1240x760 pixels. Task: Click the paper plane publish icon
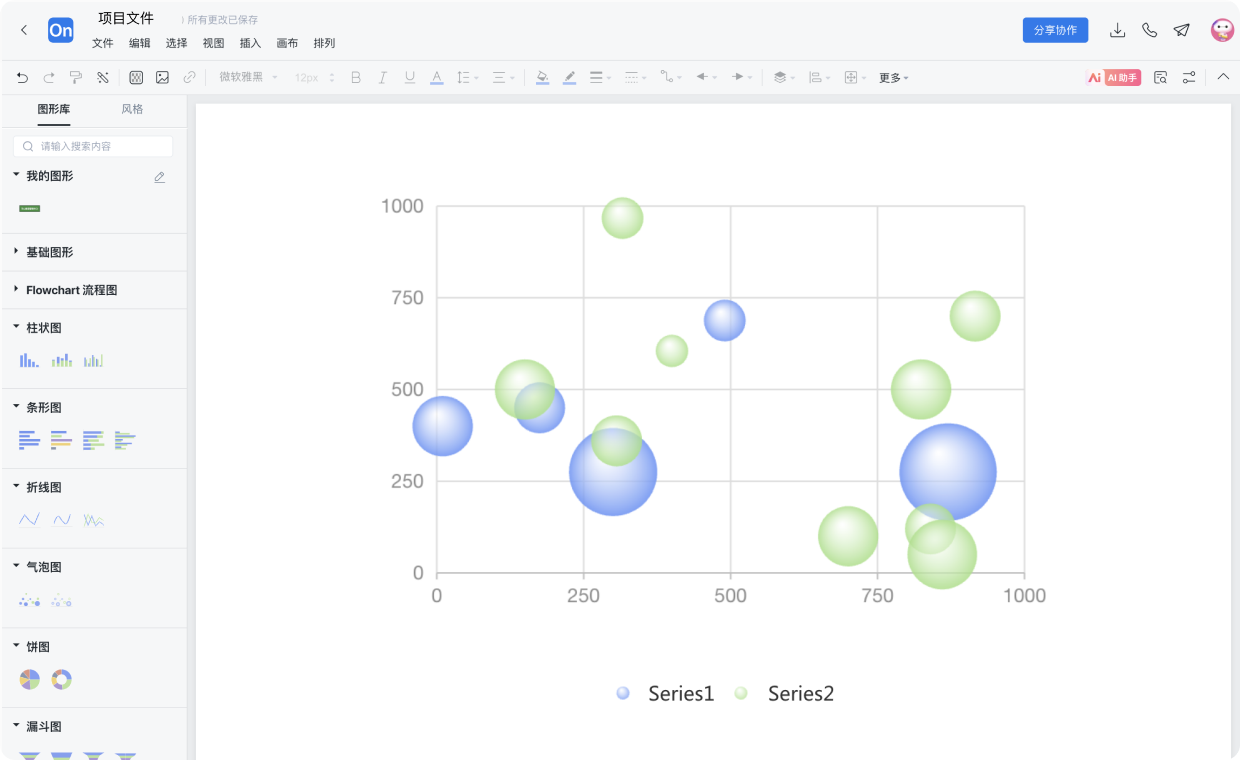[1181, 30]
